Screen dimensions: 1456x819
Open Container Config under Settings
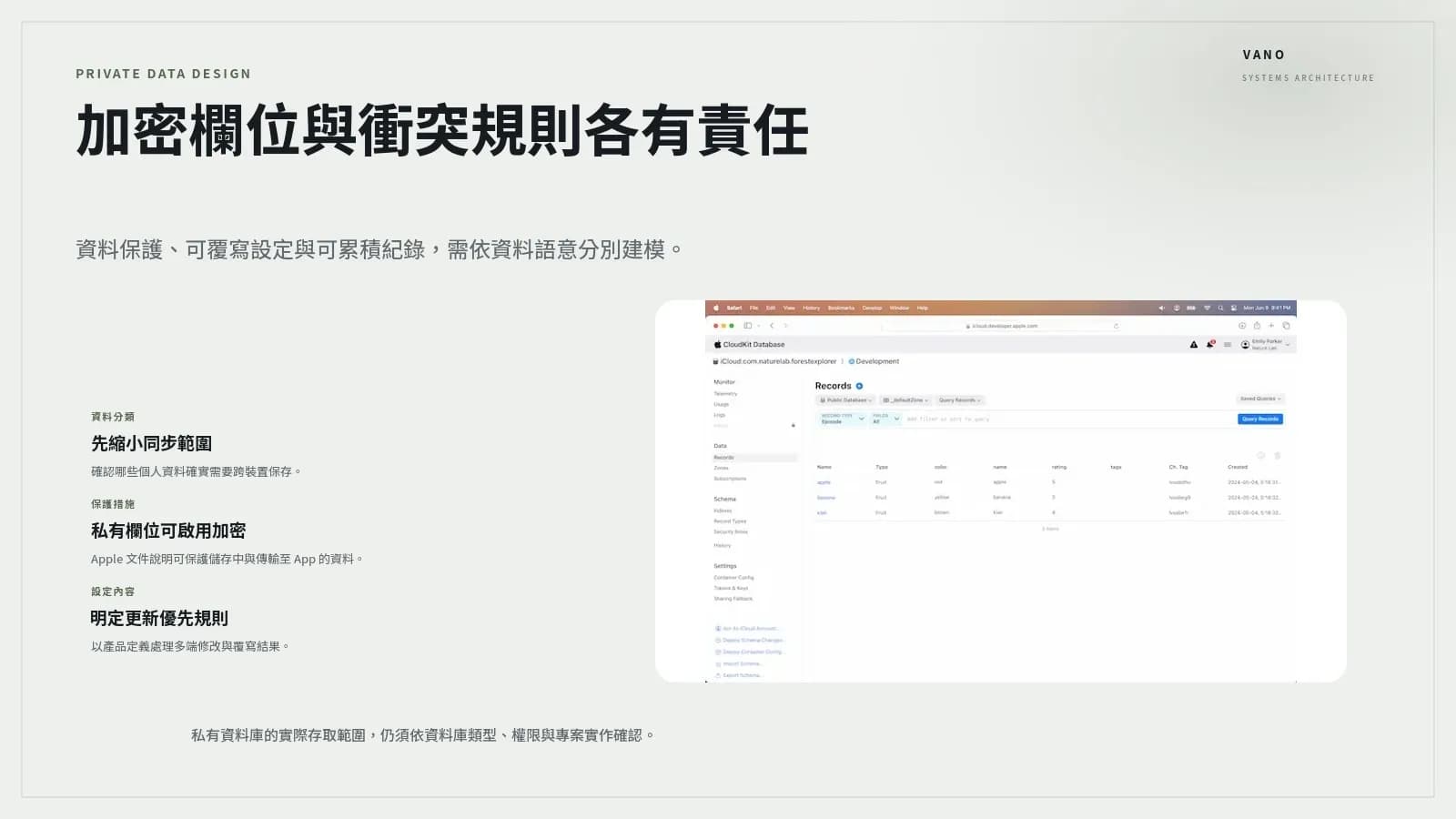(x=733, y=577)
